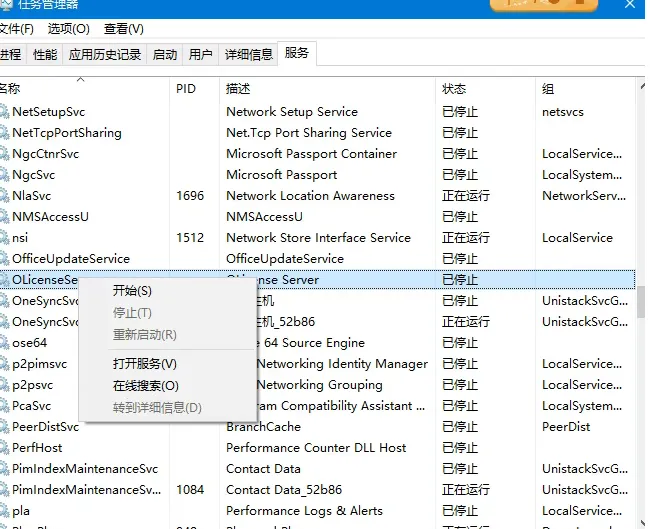
Task: Click the scrollbar up arrow
Action: point(642,87)
